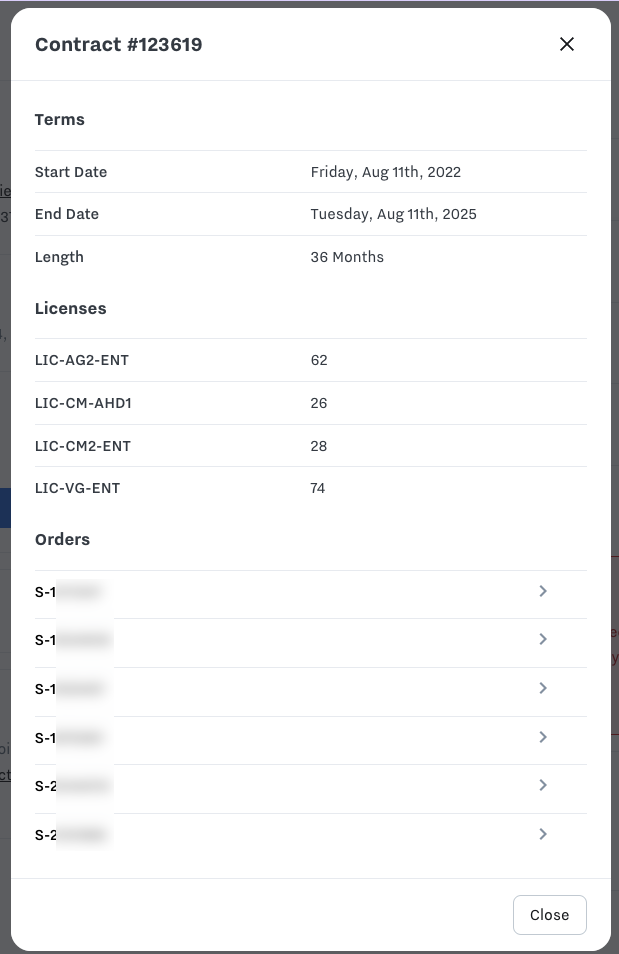Click the last order row's chevron
Screen dimensions: 619x954
coord(543,834)
